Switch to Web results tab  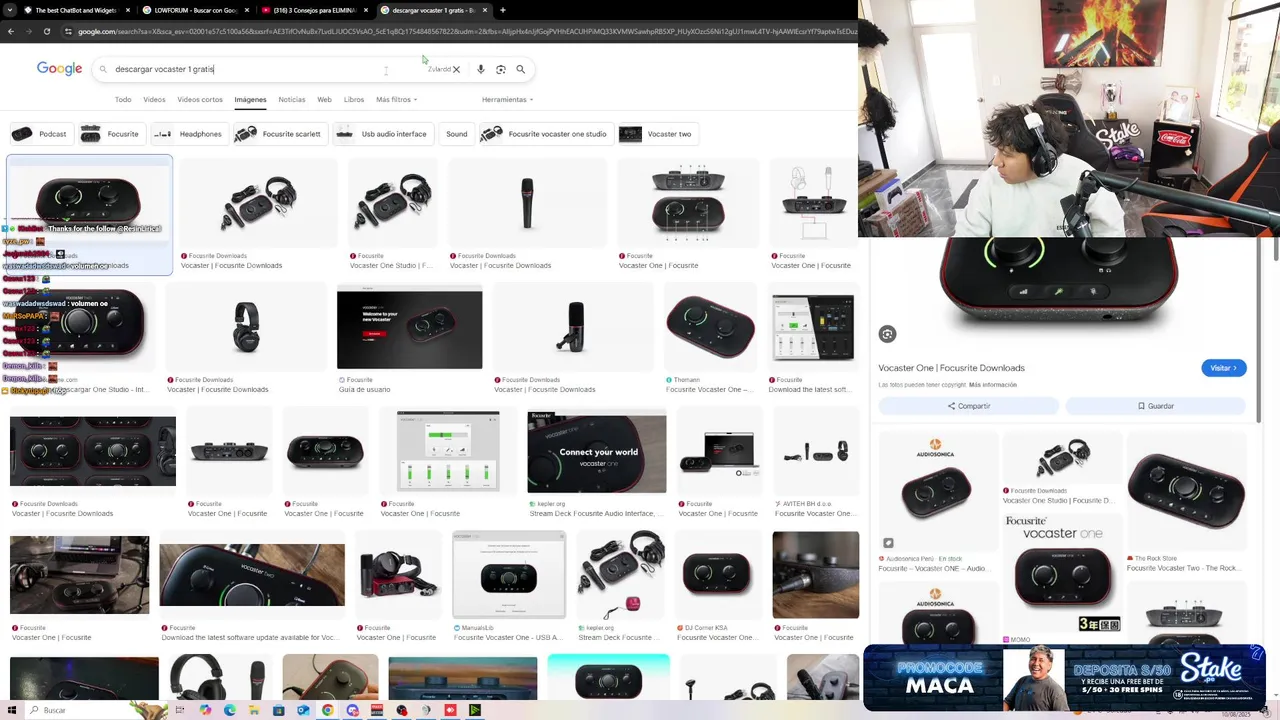(324, 100)
